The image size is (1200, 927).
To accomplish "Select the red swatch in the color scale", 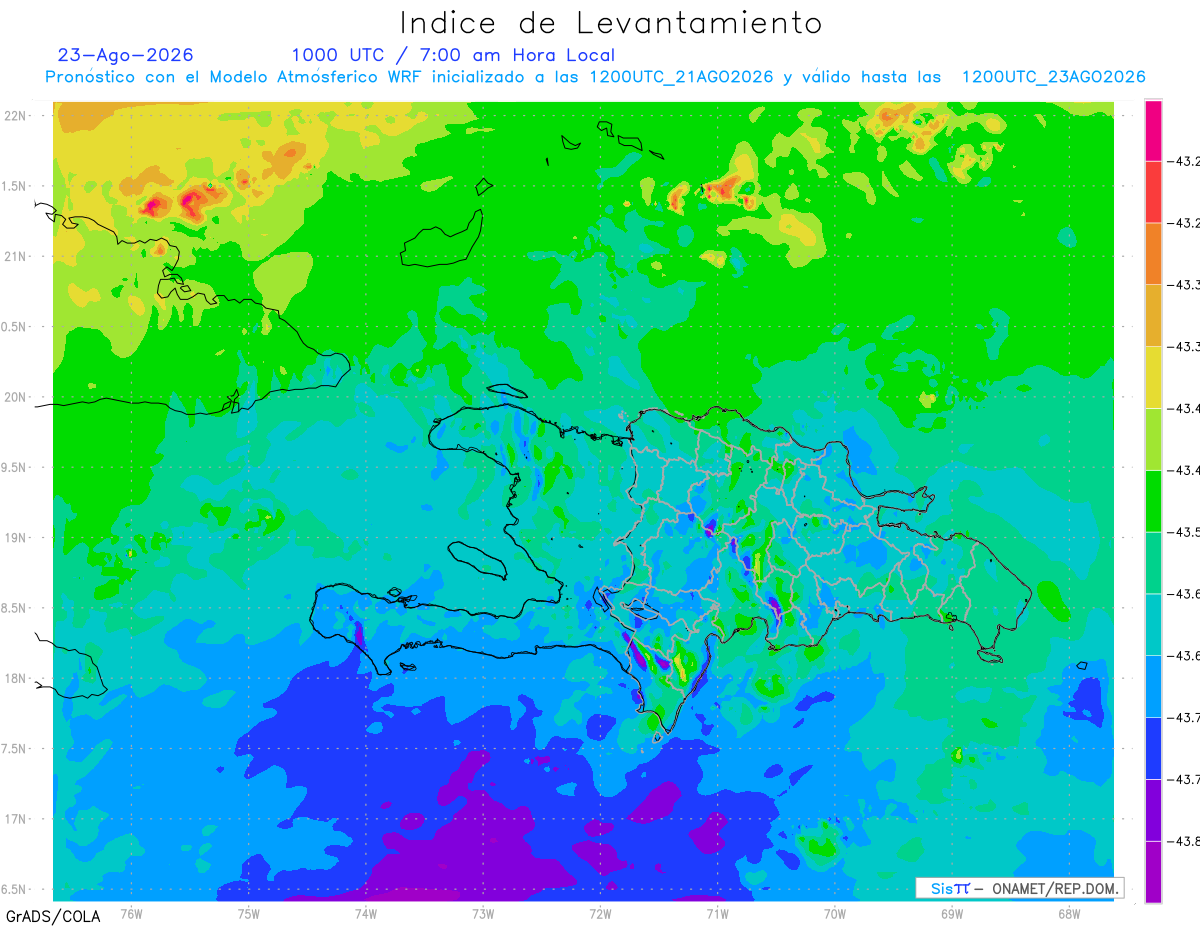I will [x=1153, y=192].
